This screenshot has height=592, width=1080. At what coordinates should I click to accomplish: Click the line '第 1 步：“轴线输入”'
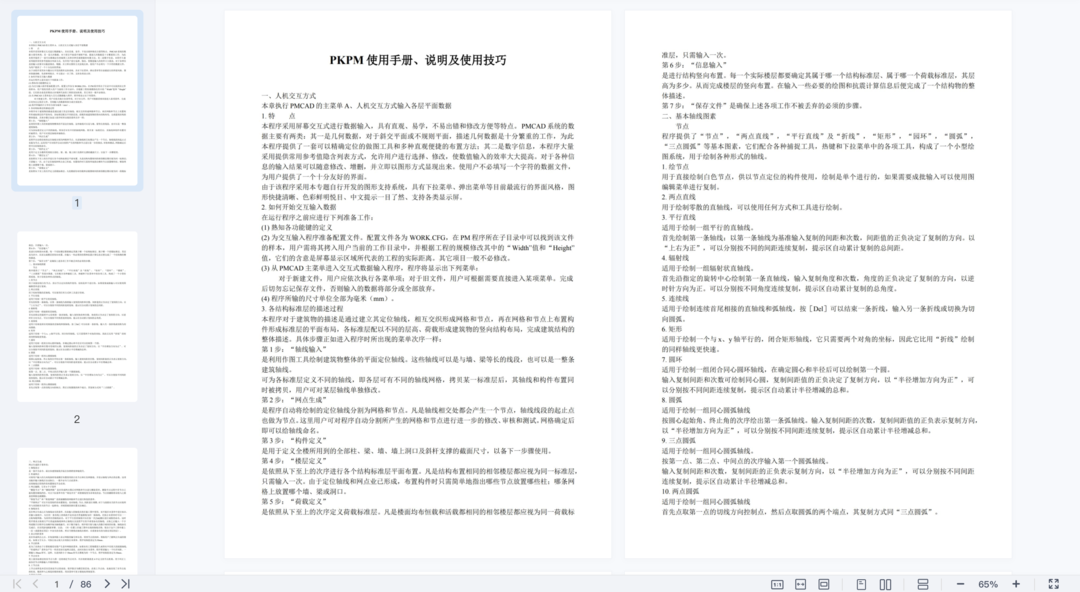point(294,349)
